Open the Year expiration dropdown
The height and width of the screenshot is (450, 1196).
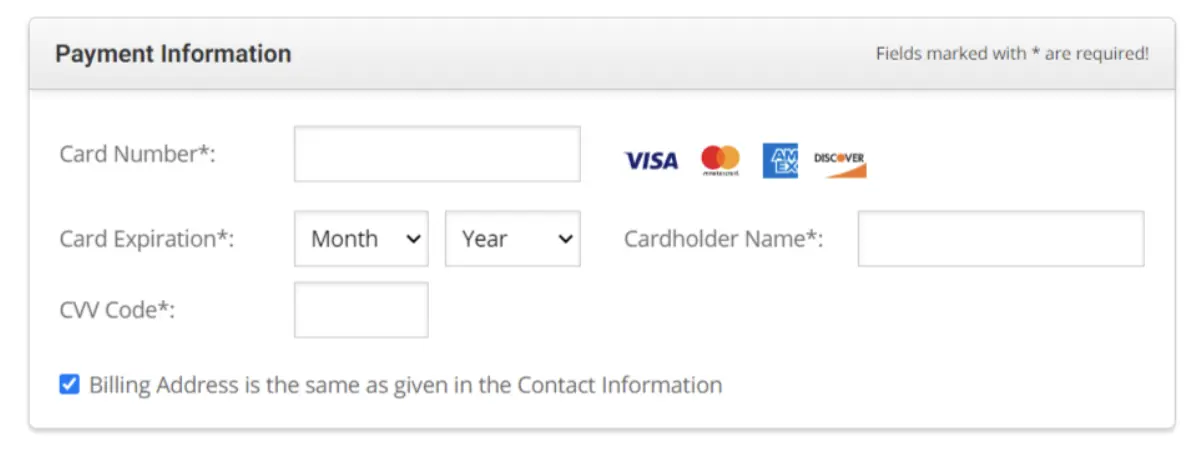pos(512,239)
